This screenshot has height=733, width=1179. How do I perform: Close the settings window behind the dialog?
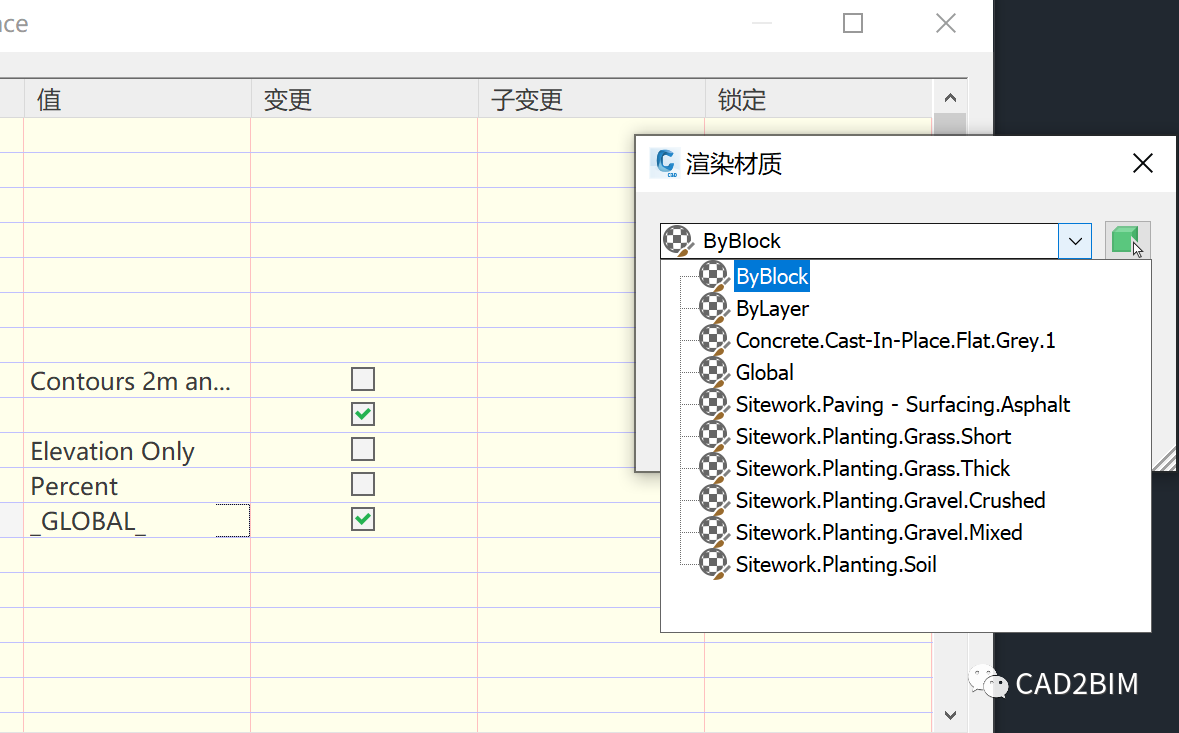tap(946, 23)
